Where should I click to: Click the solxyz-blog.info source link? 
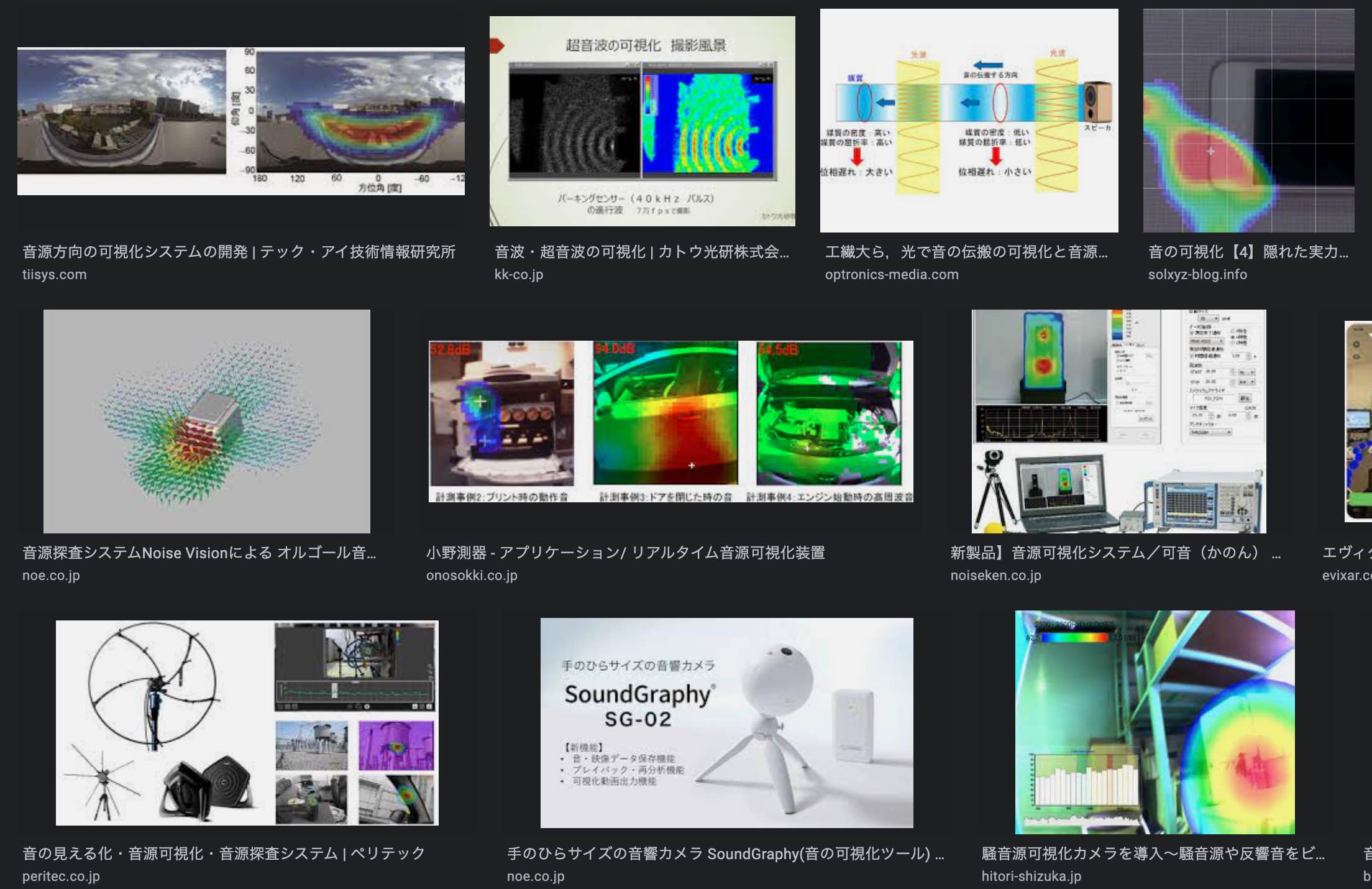click(1197, 275)
